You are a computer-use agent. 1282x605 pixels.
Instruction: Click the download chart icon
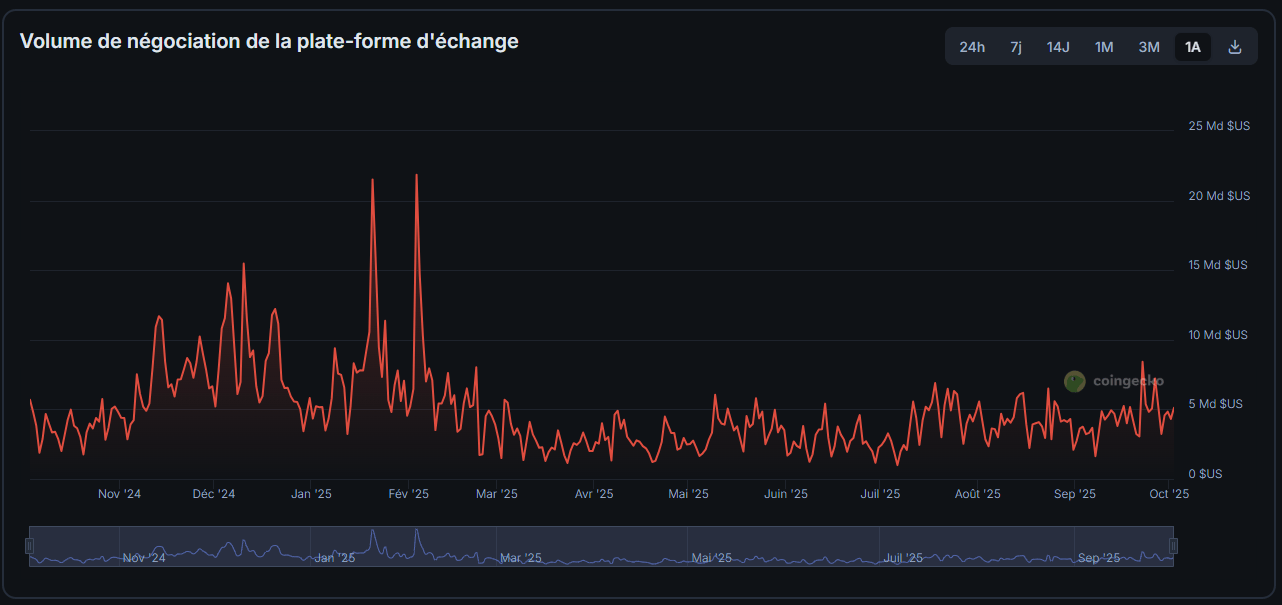click(x=1235, y=46)
